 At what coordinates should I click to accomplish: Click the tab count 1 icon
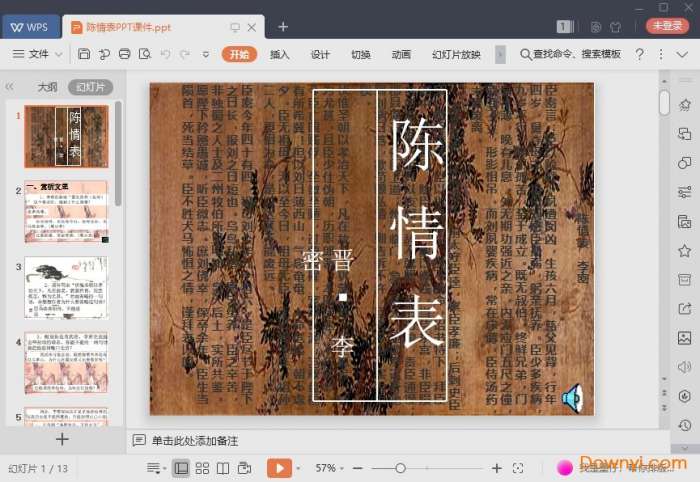(564, 27)
